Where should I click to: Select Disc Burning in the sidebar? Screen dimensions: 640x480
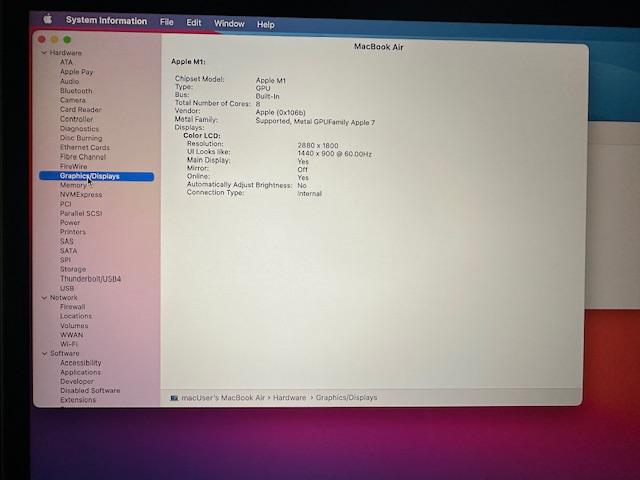pyautogui.click(x=81, y=138)
